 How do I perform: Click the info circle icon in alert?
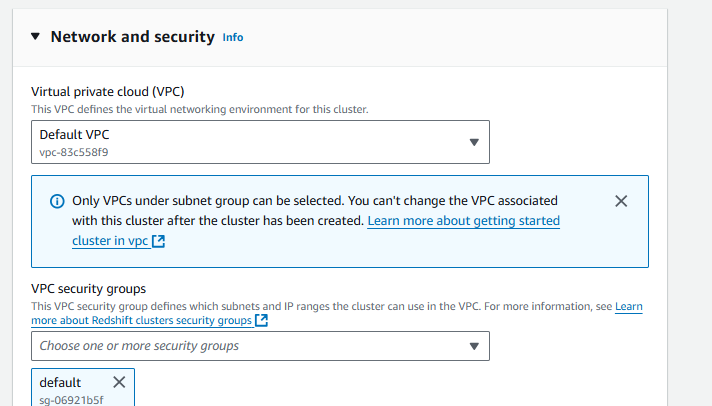pyautogui.click(x=57, y=201)
